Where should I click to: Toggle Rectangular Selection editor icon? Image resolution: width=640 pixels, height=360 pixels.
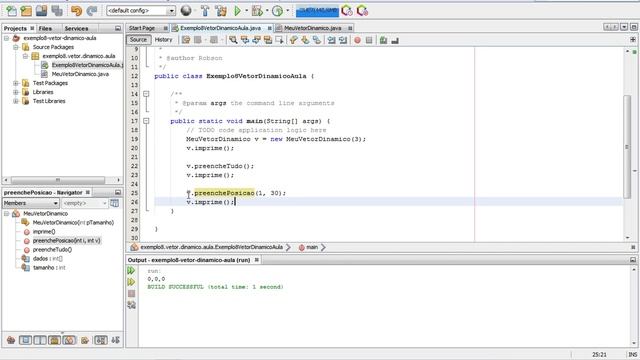pos(279,40)
